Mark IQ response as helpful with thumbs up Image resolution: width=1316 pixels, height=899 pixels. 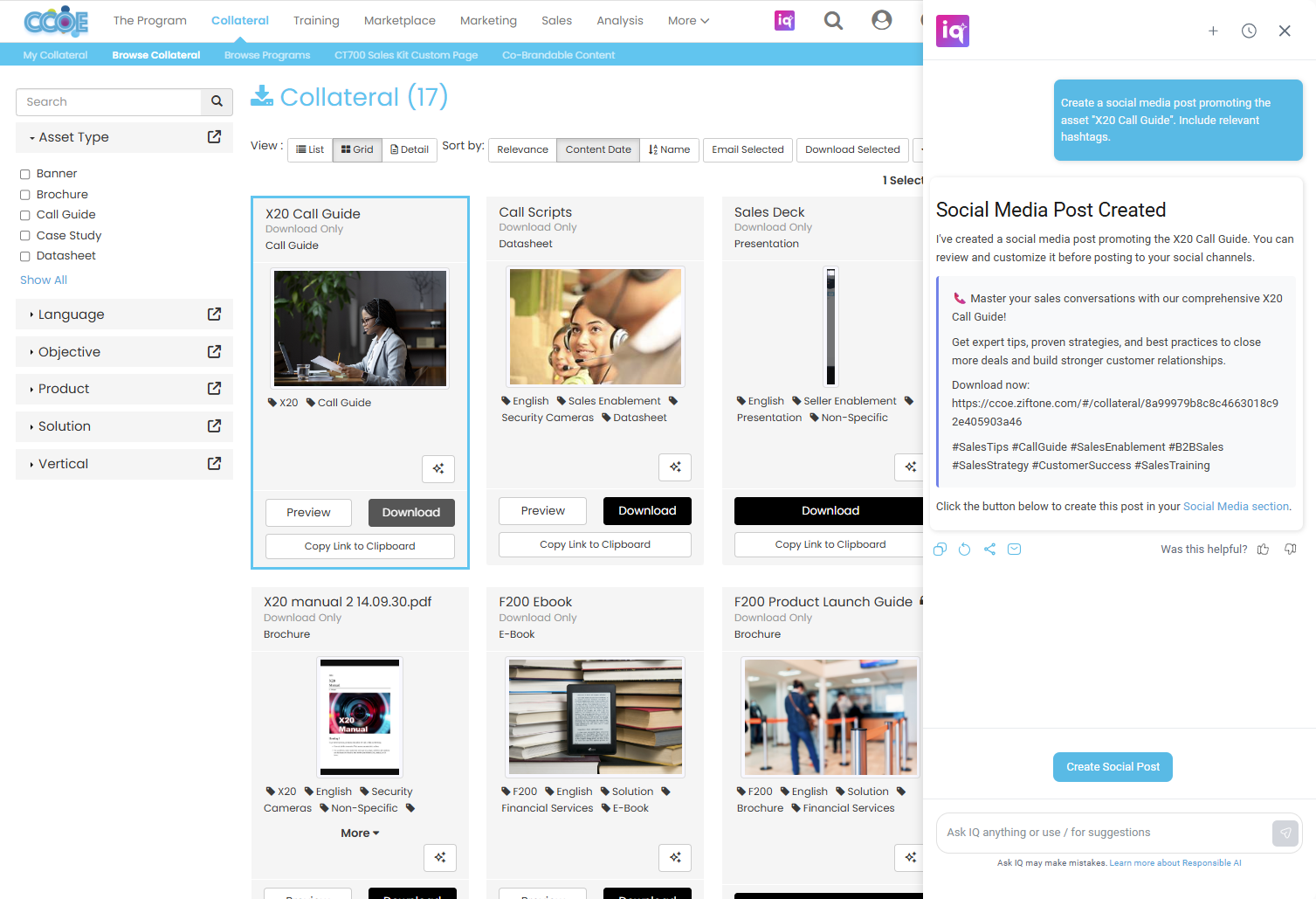coord(1263,550)
